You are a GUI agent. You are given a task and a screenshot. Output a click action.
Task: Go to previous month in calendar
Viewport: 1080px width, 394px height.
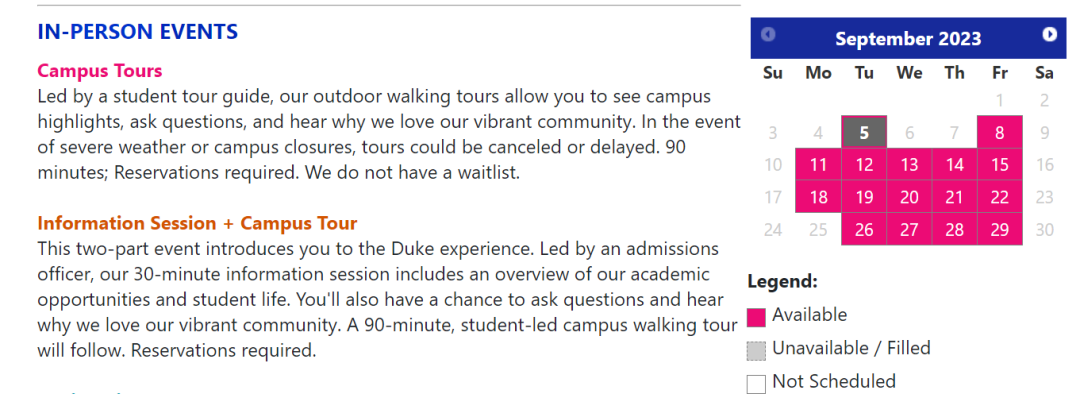[768, 34]
